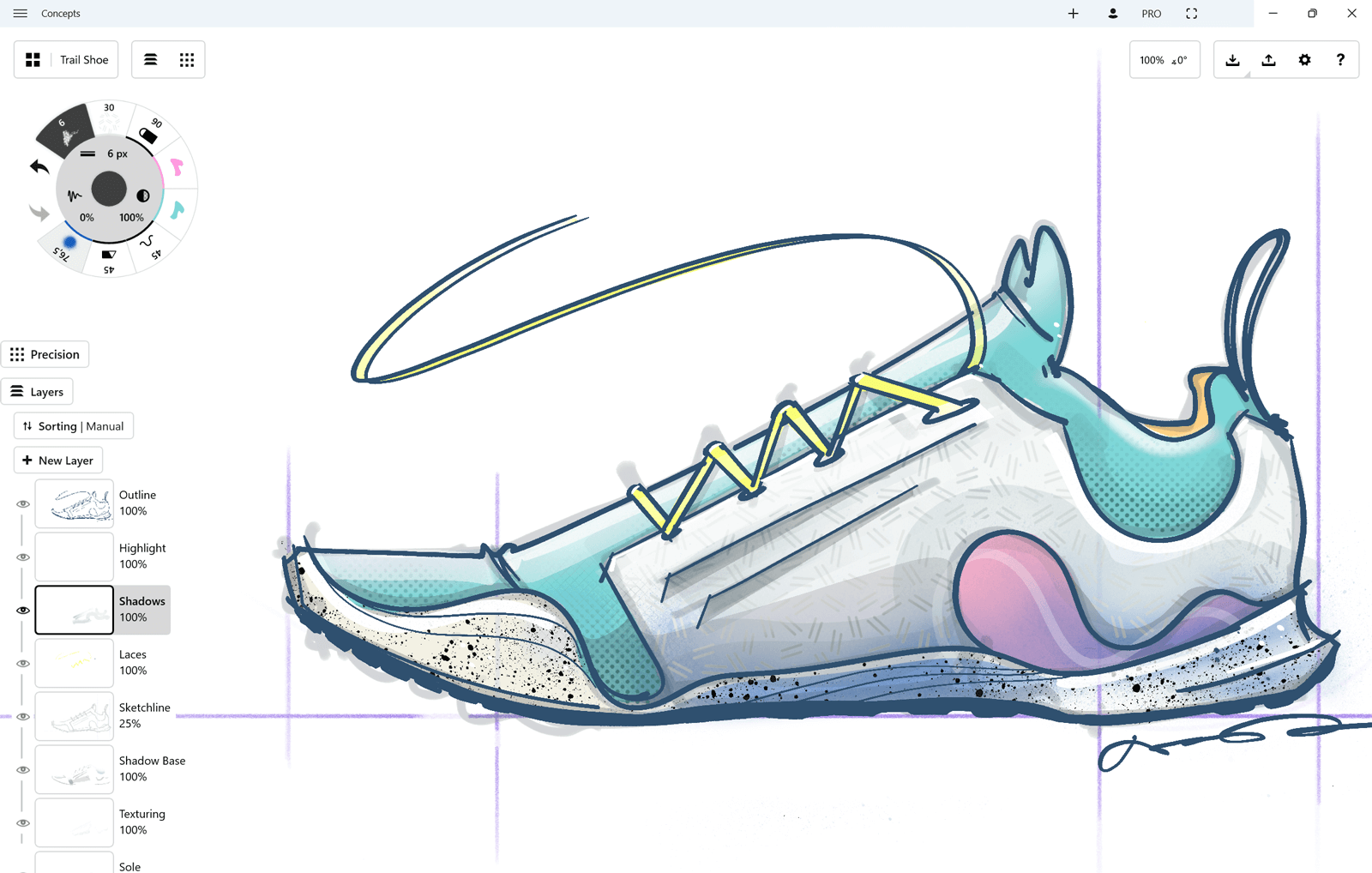1372x873 pixels.
Task: Click the 100% zoom and rotation indicator
Action: point(1164,60)
